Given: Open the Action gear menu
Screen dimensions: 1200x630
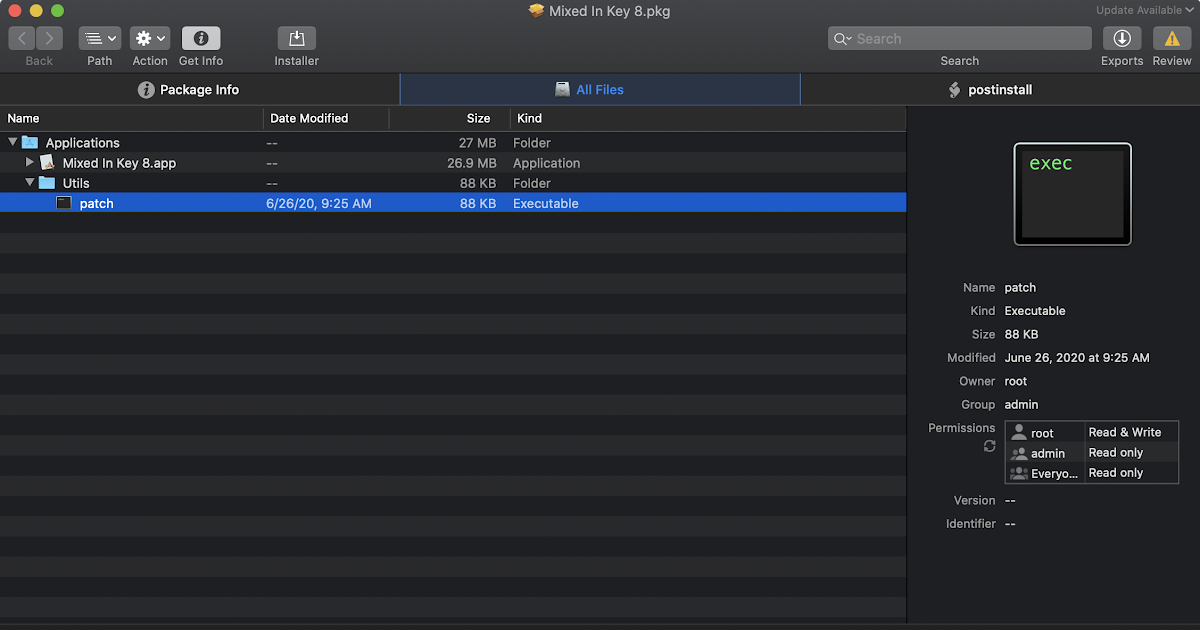Looking at the screenshot, I should click(x=150, y=39).
